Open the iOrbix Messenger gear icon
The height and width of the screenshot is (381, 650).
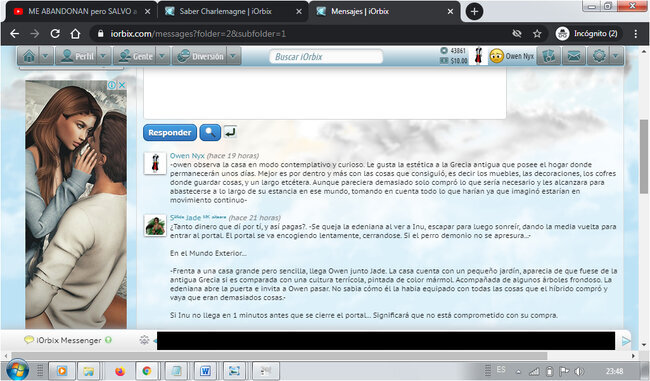144,340
